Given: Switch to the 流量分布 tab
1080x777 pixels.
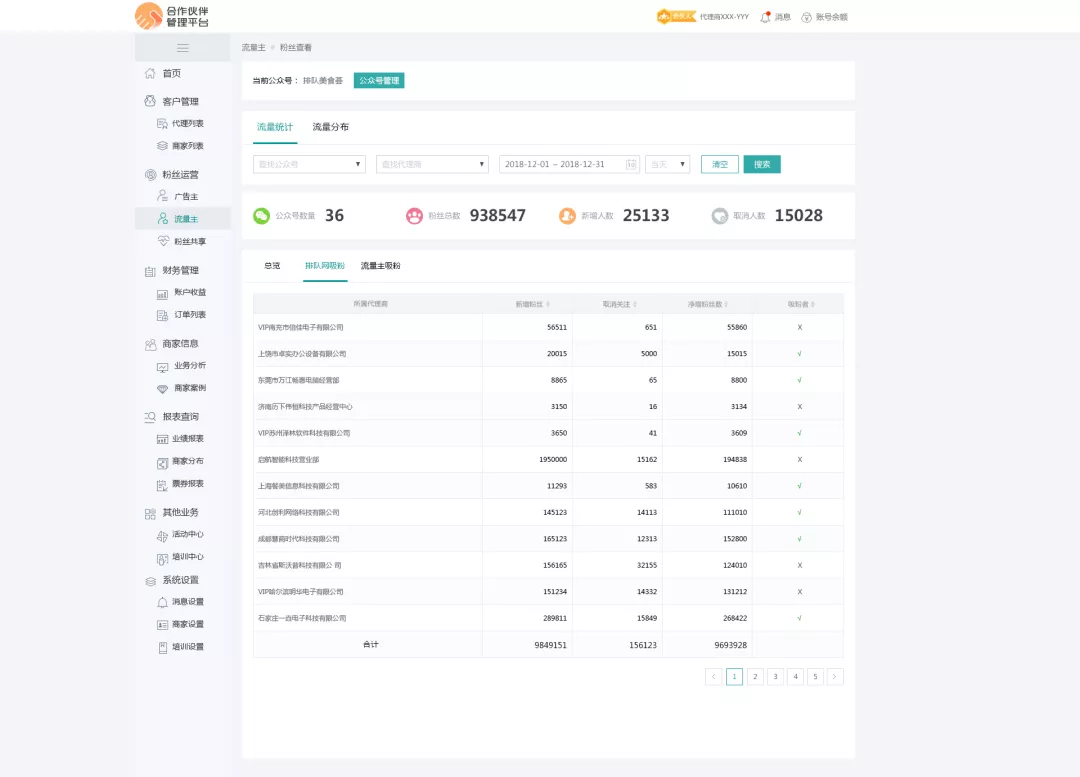Looking at the screenshot, I should 330,127.
